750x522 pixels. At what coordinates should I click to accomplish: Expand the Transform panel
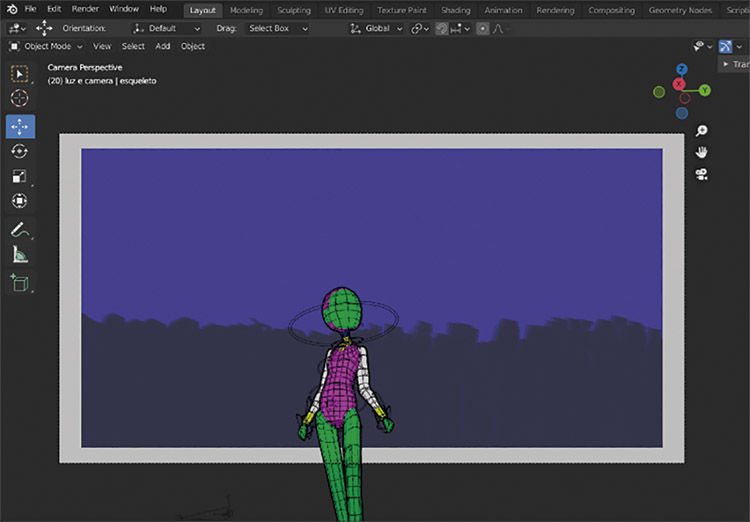tap(734, 64)
